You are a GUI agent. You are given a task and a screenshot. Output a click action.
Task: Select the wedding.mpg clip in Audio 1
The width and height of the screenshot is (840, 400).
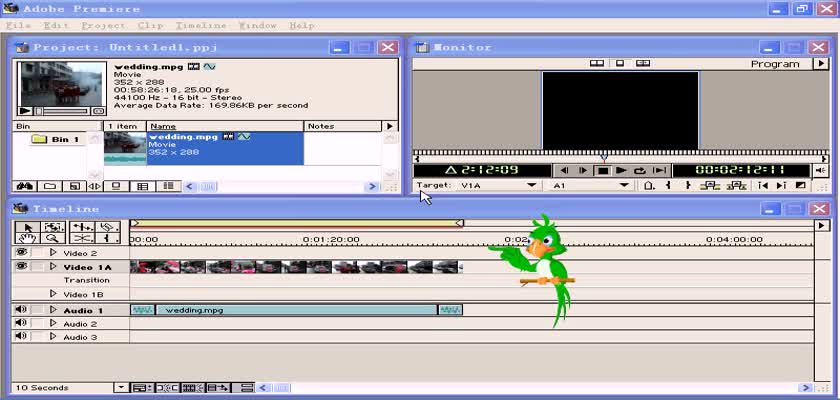click(296, 310)
